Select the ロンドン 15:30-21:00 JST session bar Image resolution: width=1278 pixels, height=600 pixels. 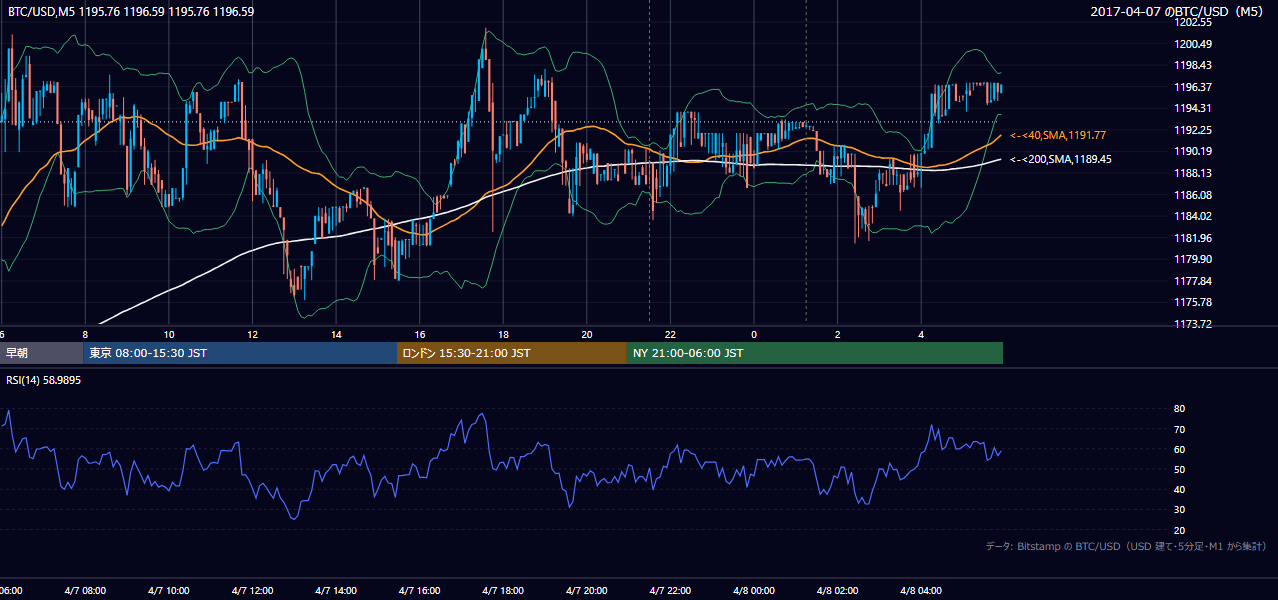[512, 353]
